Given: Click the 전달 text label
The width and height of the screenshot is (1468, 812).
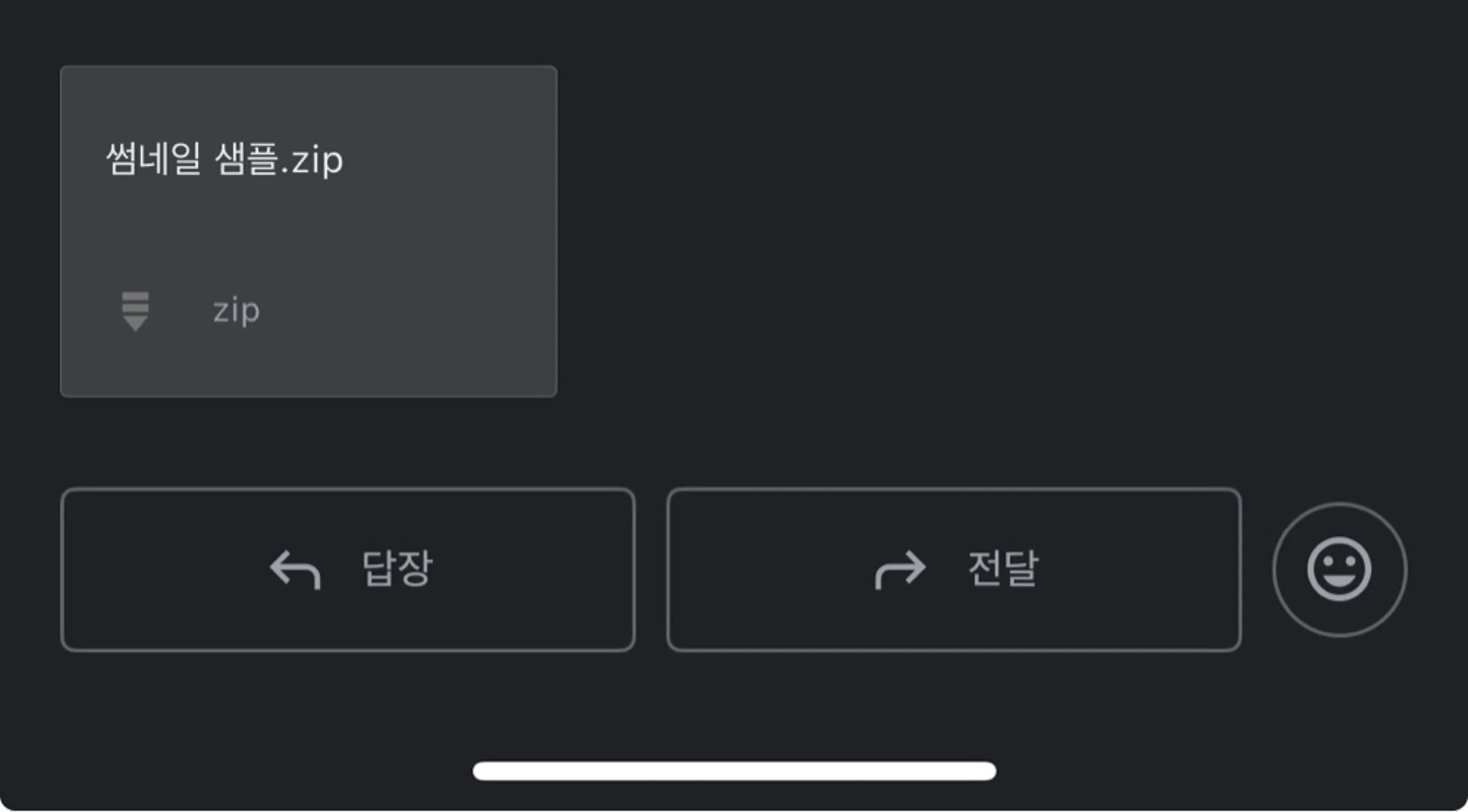Looking at the screenshot, I should pyautogui.click(x=1004, y=568).
